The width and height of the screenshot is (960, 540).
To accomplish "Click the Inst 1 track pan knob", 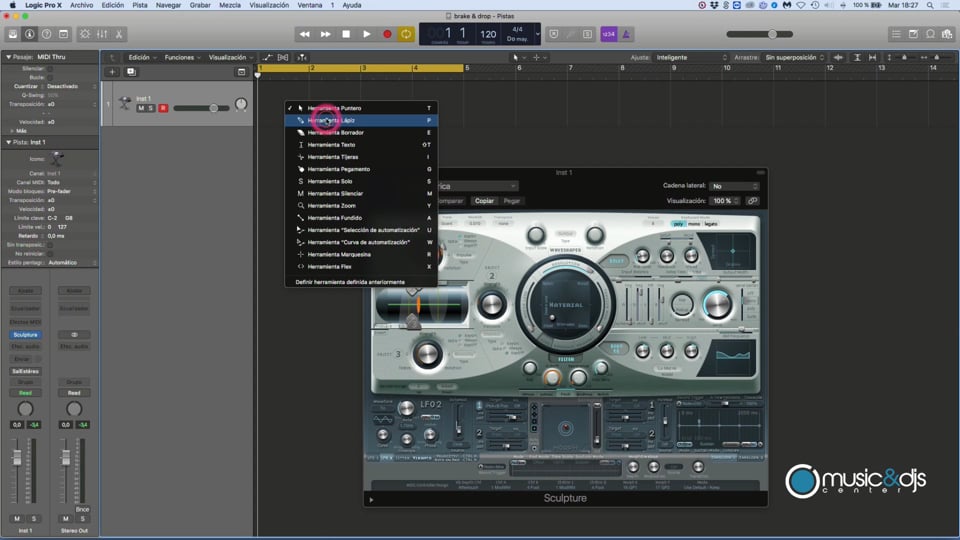I will [x=241, y=104].
